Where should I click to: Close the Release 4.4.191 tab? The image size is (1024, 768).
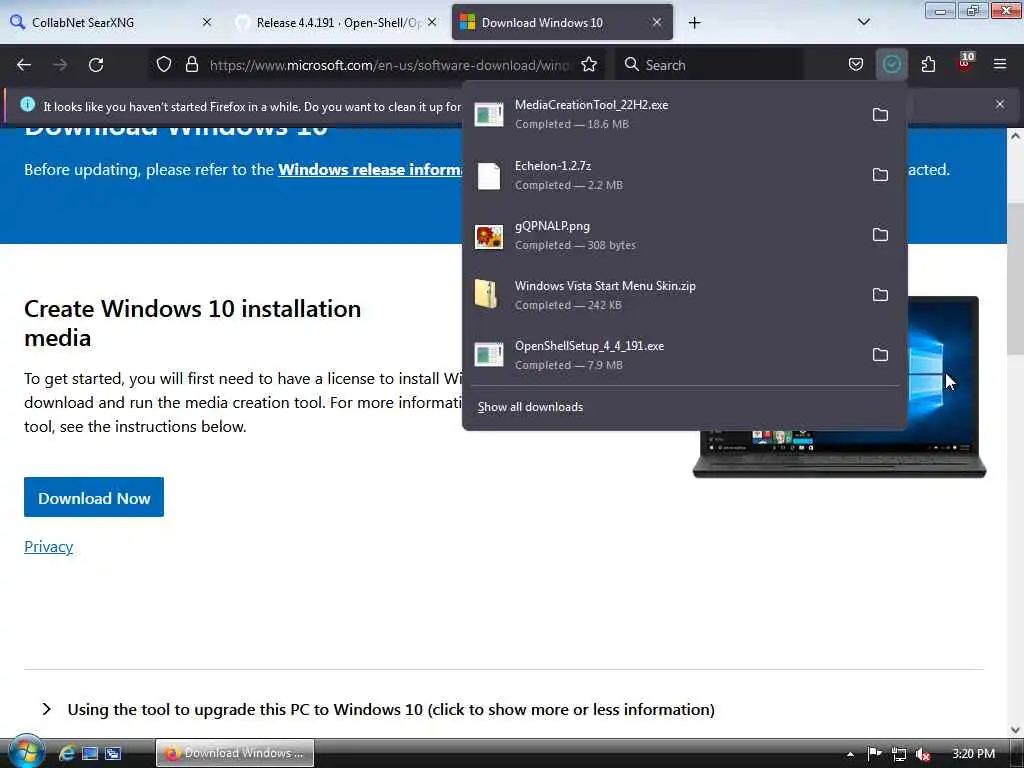(432, 22)
